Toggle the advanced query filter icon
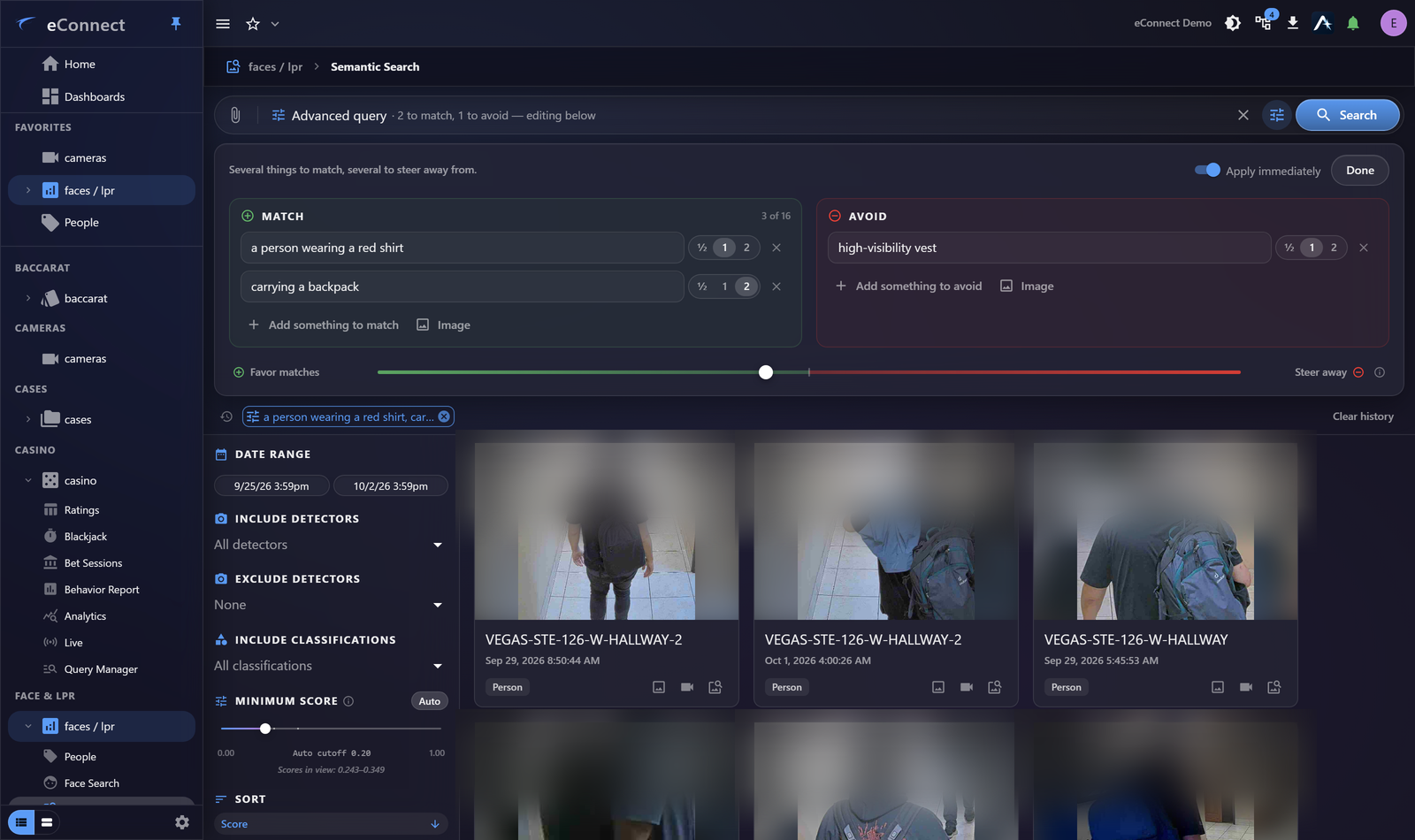The image size is (1415, 840). [x=1277, y=115]
